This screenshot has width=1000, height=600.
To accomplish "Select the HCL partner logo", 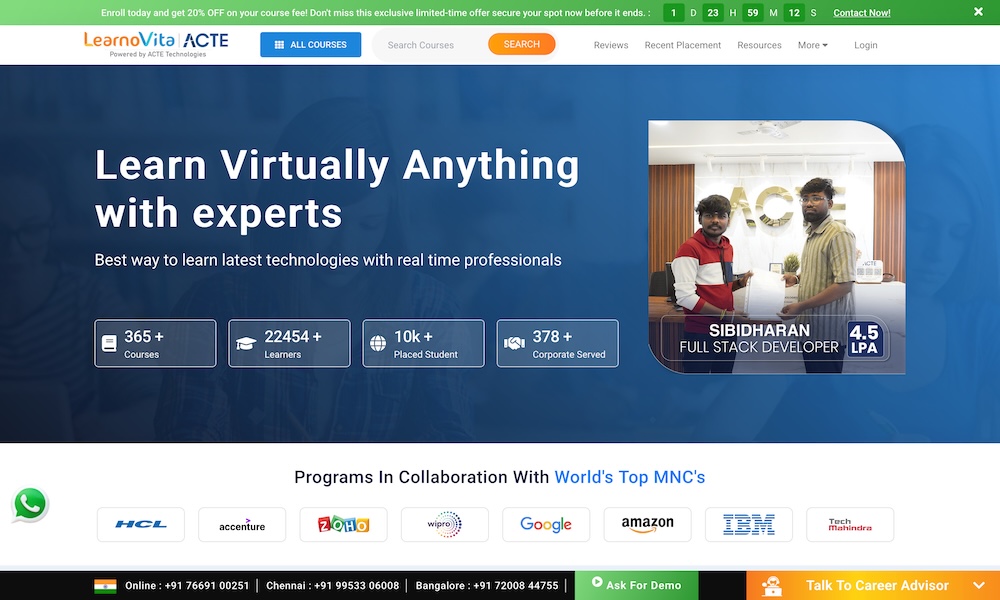I will (141, 524).
